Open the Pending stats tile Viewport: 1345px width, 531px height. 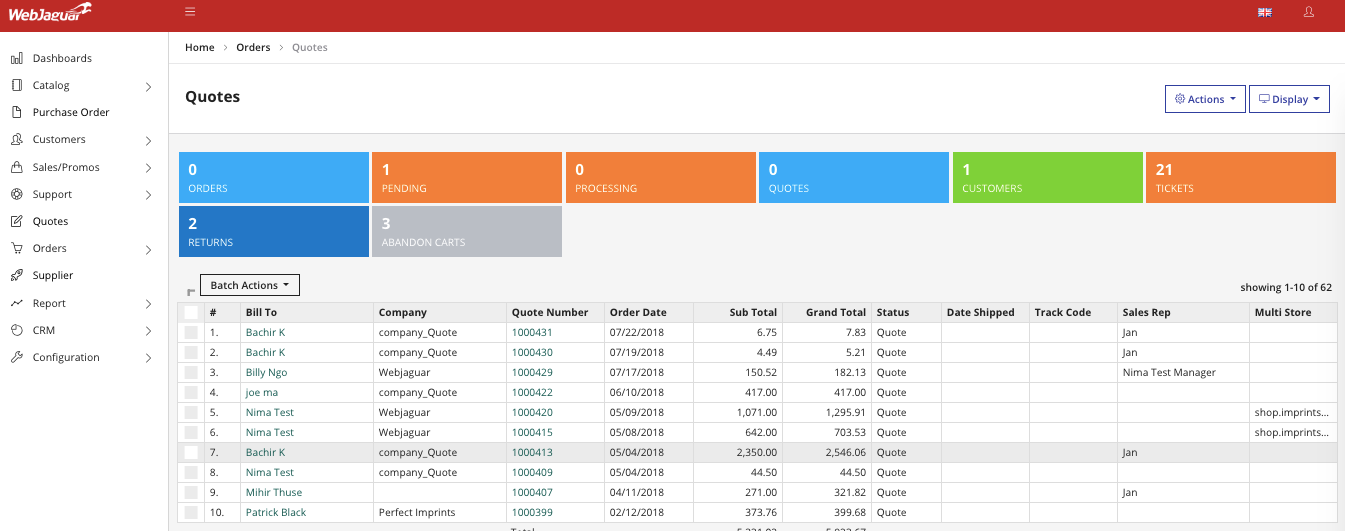pos(467,177)
